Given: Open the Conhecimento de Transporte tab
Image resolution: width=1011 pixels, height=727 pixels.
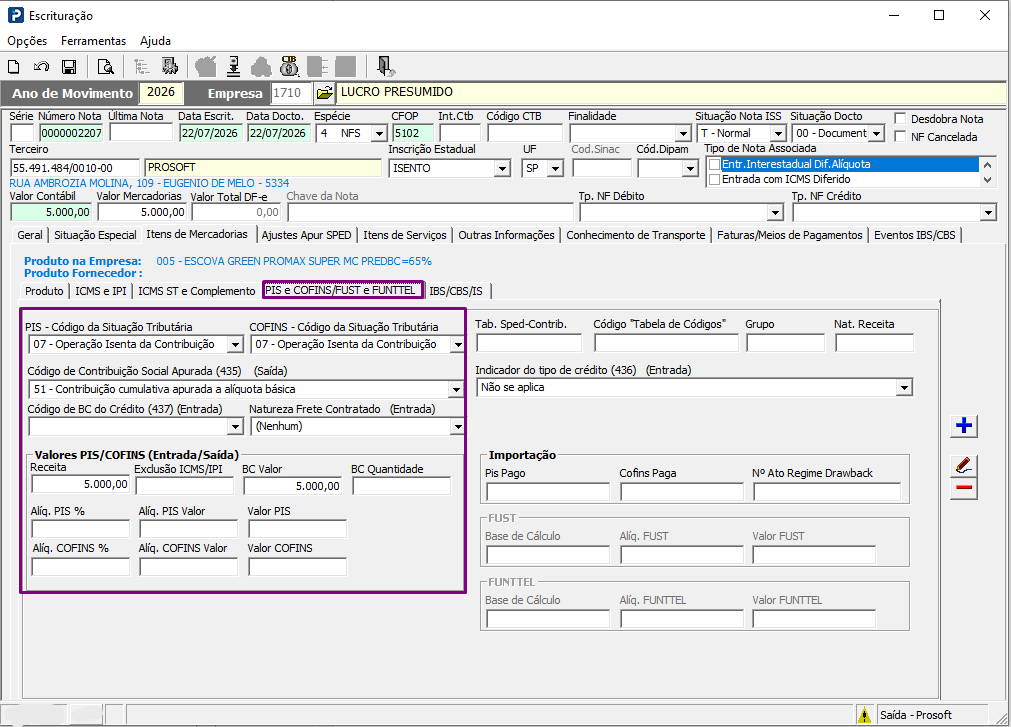Looking at the screenshot, I should click(636, 235).
